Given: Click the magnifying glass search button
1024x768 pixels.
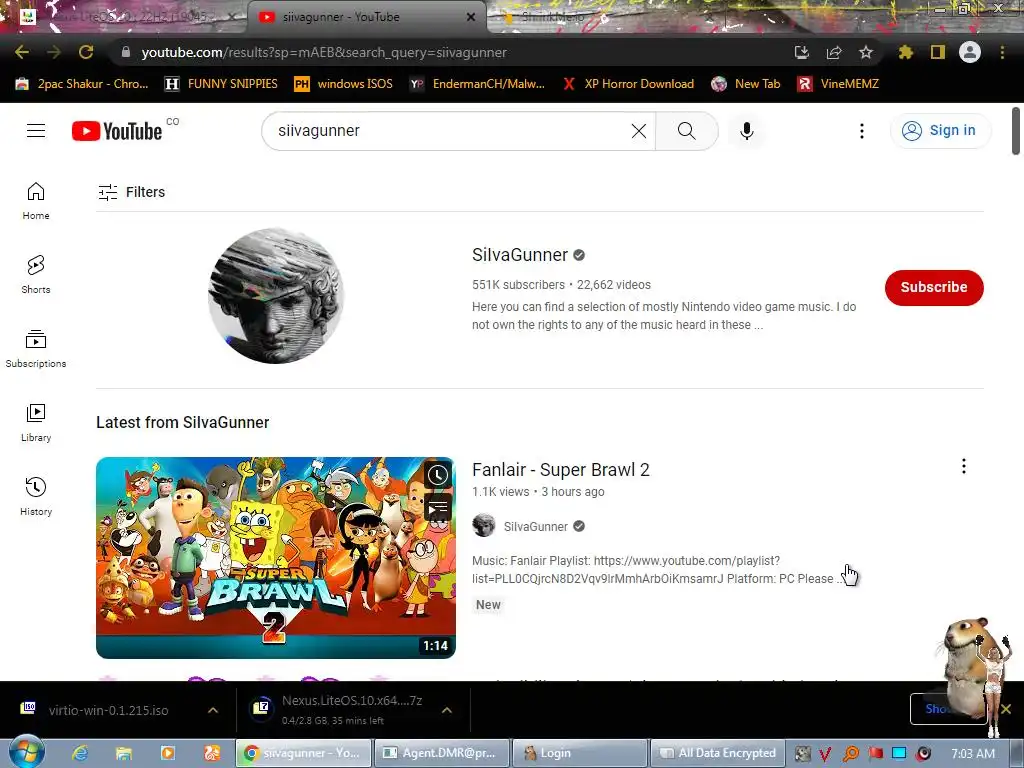Looking at the screenshot, I should pos(686,131).
